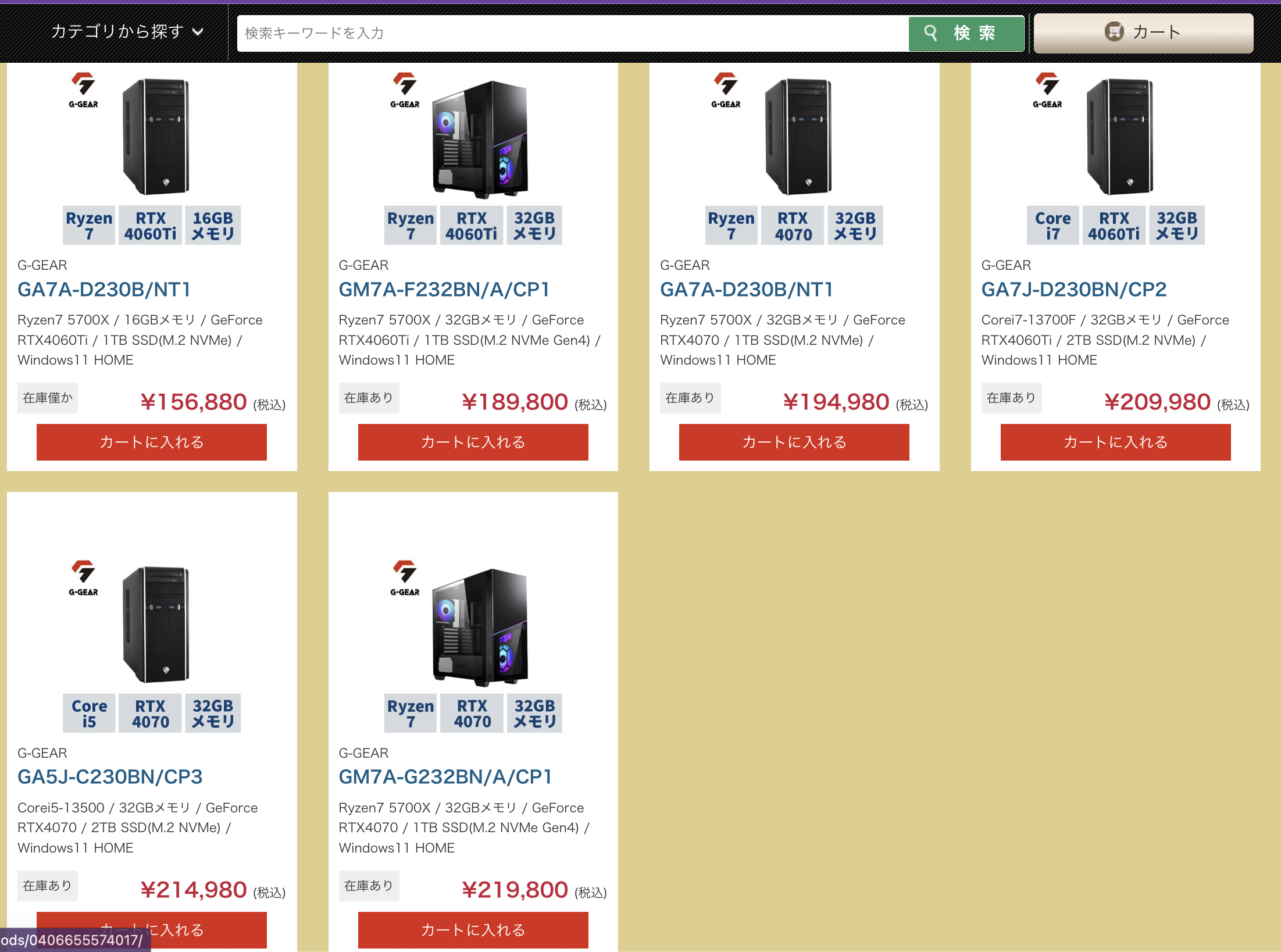Open the RGB case image of GM7A-F232BN/A/CP1
1281x952 pixels.
click(480, 140)
